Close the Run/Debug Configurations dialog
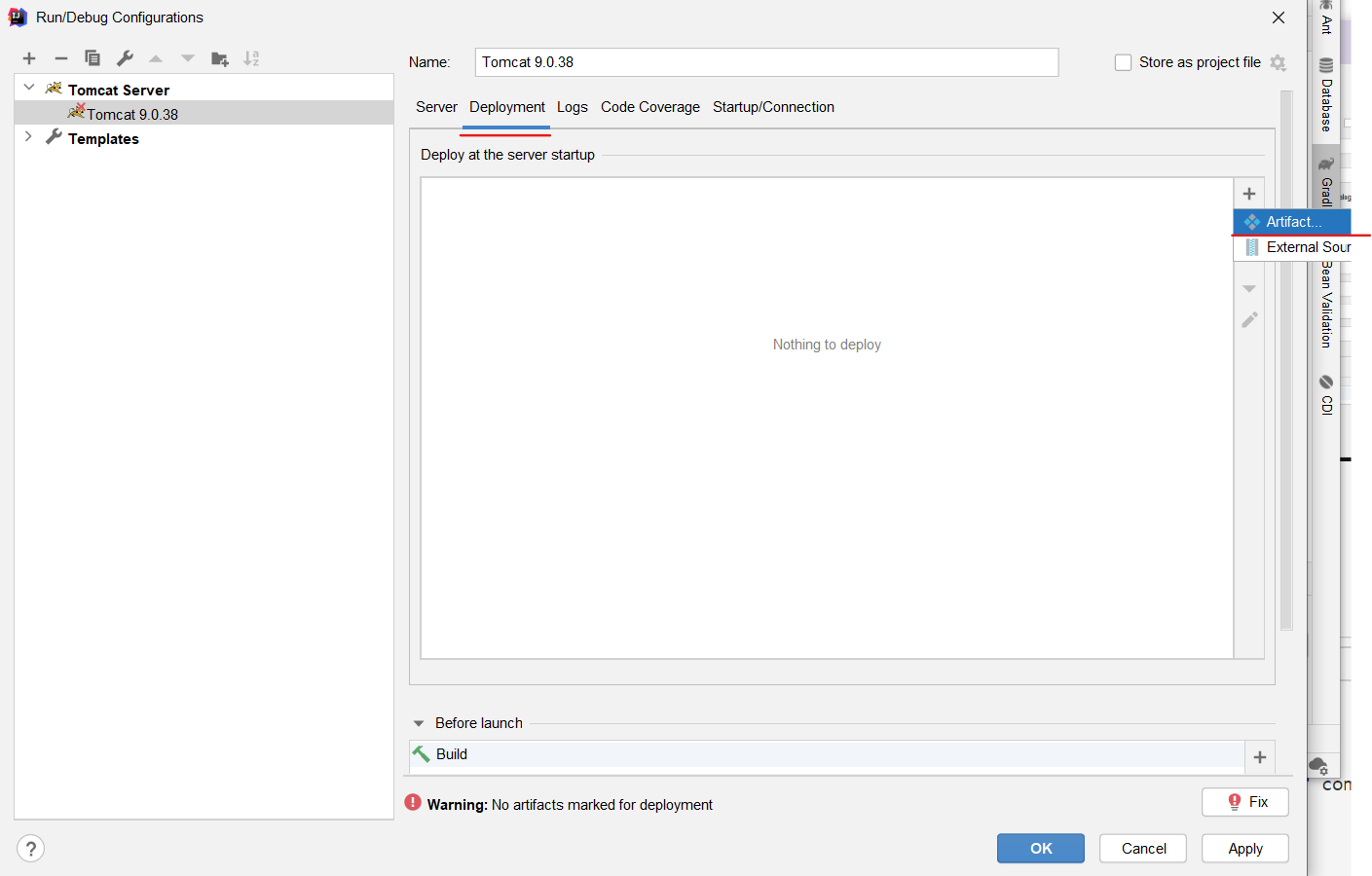Image resolution: width=1372 pixels, height=876 pixels. pyautogui.click(x=1279, y=18)
